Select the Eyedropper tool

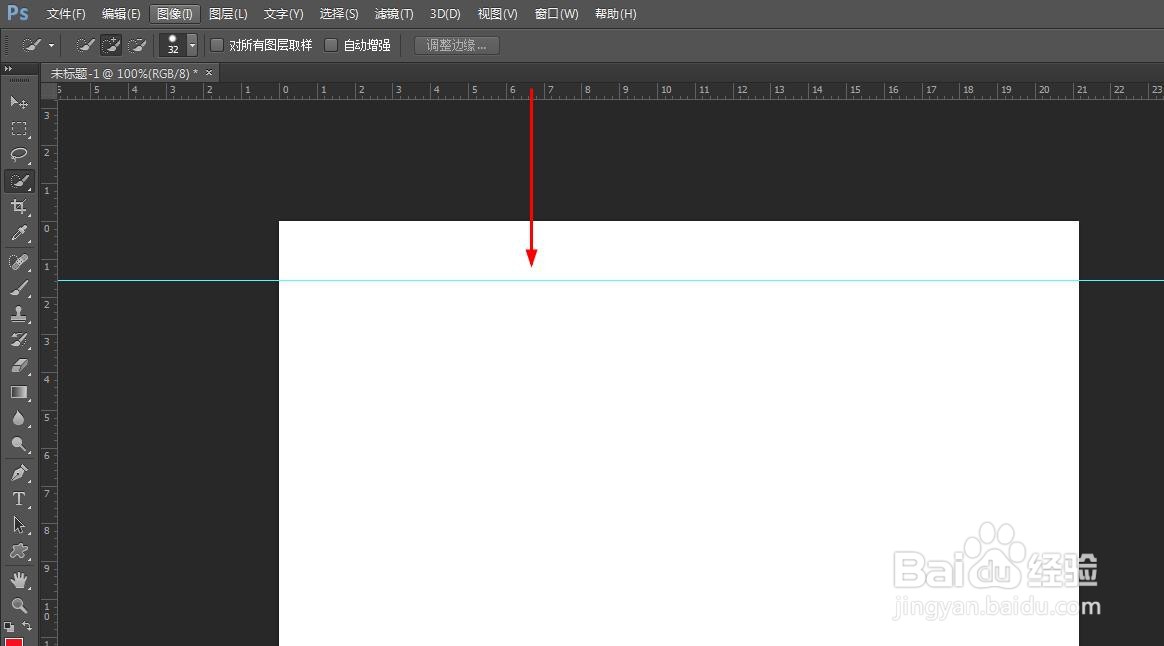(19, 233)
